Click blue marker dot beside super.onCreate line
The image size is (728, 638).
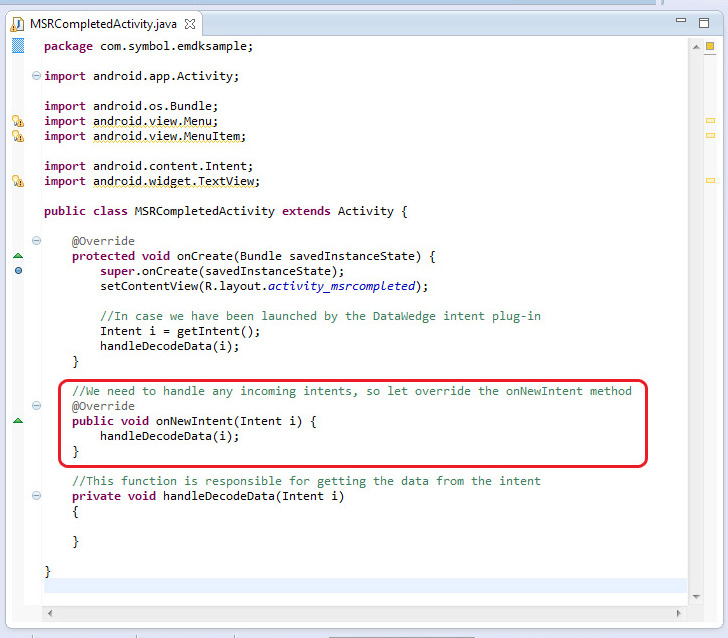tap(17, 271)
